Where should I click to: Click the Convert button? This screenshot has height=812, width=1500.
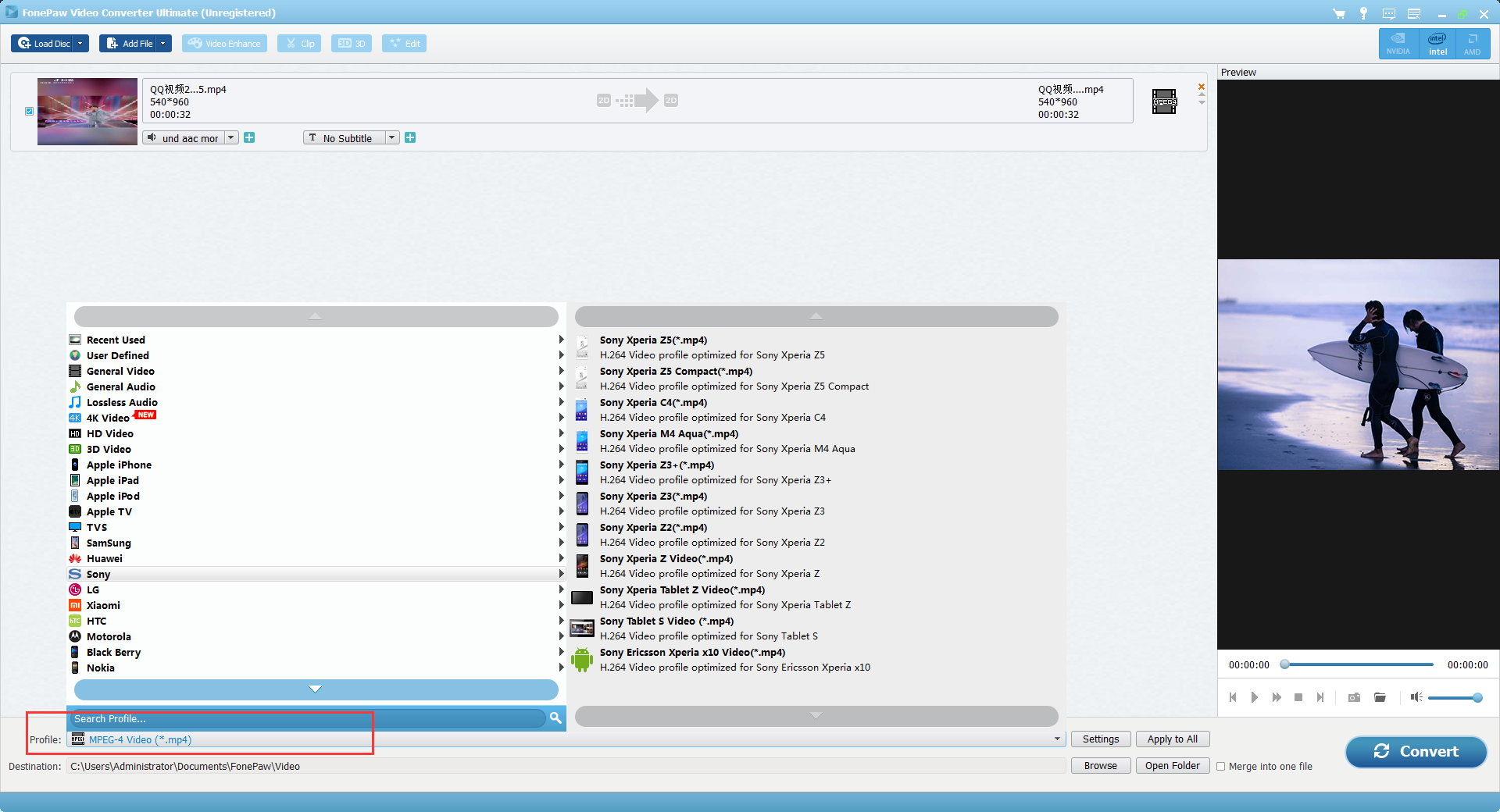(1415, 751)
